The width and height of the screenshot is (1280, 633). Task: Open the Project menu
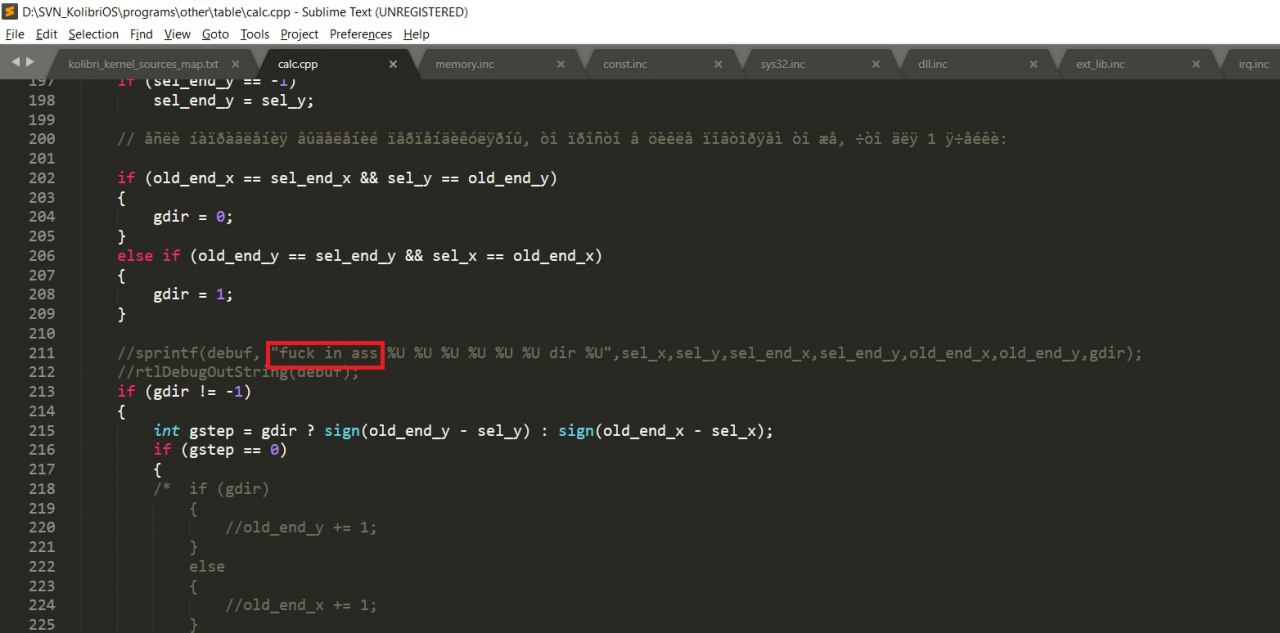tap(299, 34)
